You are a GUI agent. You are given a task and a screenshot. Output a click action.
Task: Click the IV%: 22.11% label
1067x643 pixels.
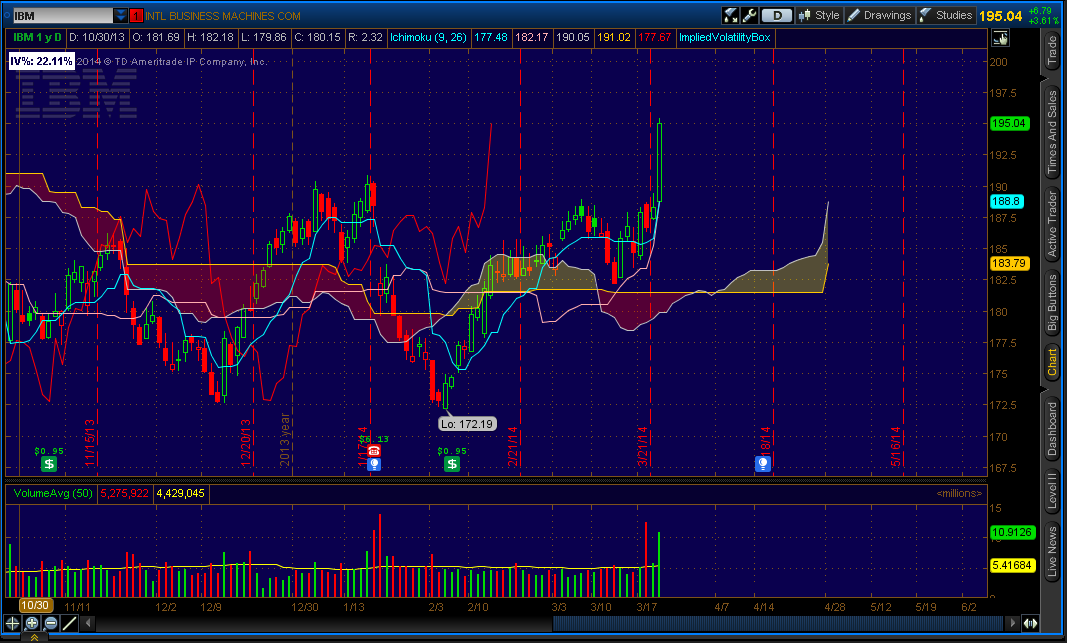click(x=41, y=61)
